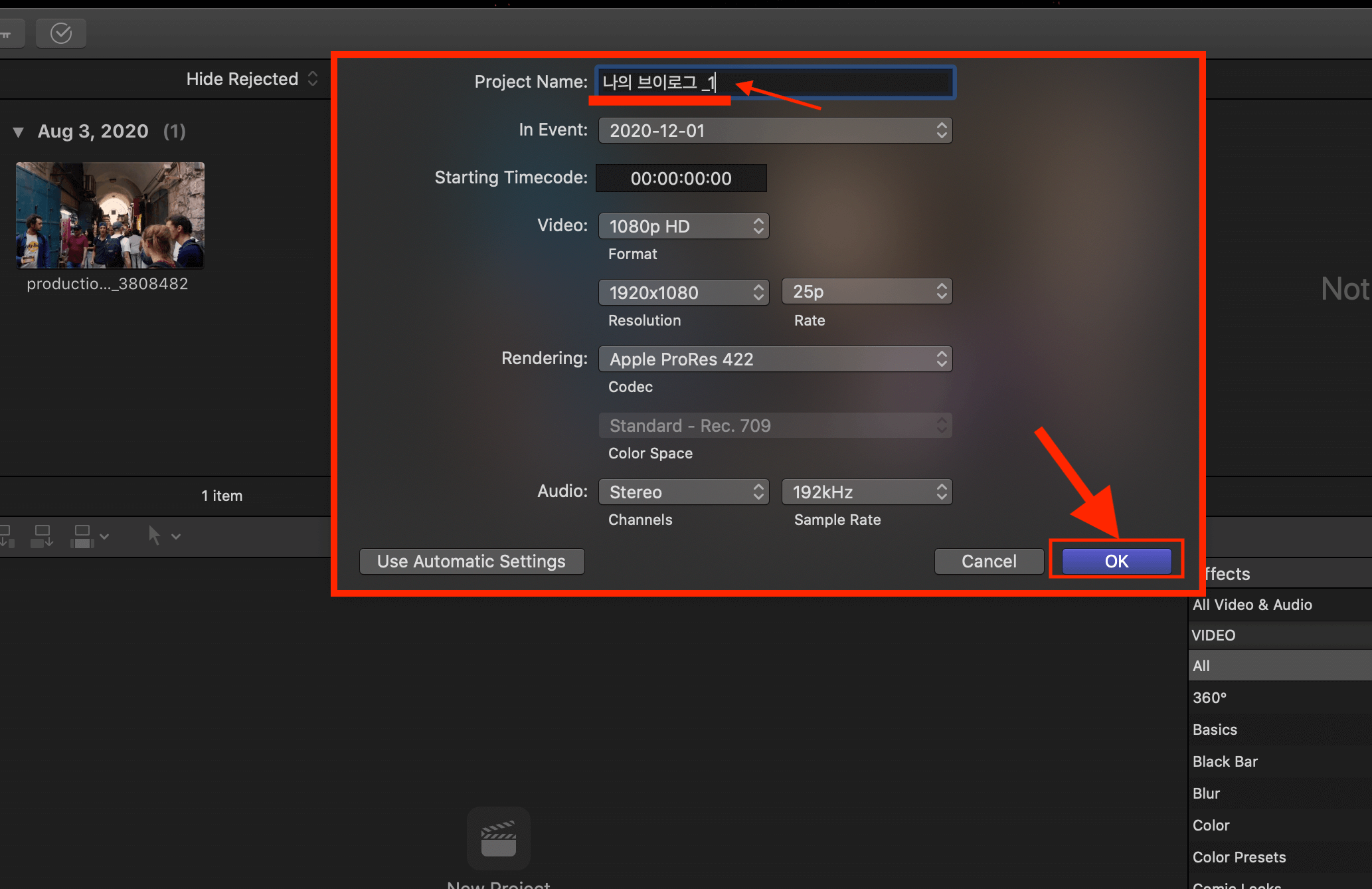Click the Starting Timecode field

click(x=681, y=179)
